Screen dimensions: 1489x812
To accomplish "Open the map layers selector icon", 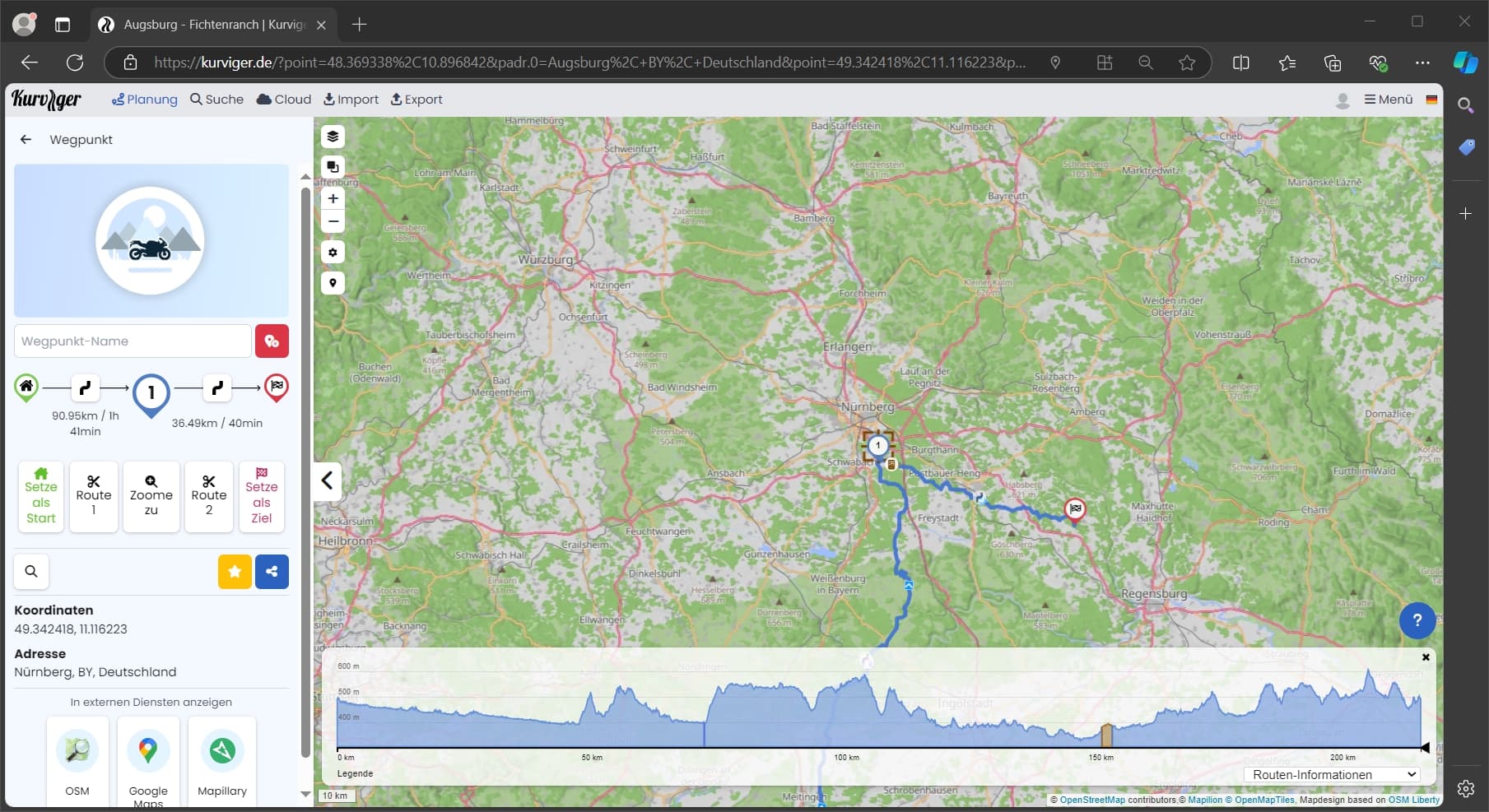I will click(x=333, y=137).
